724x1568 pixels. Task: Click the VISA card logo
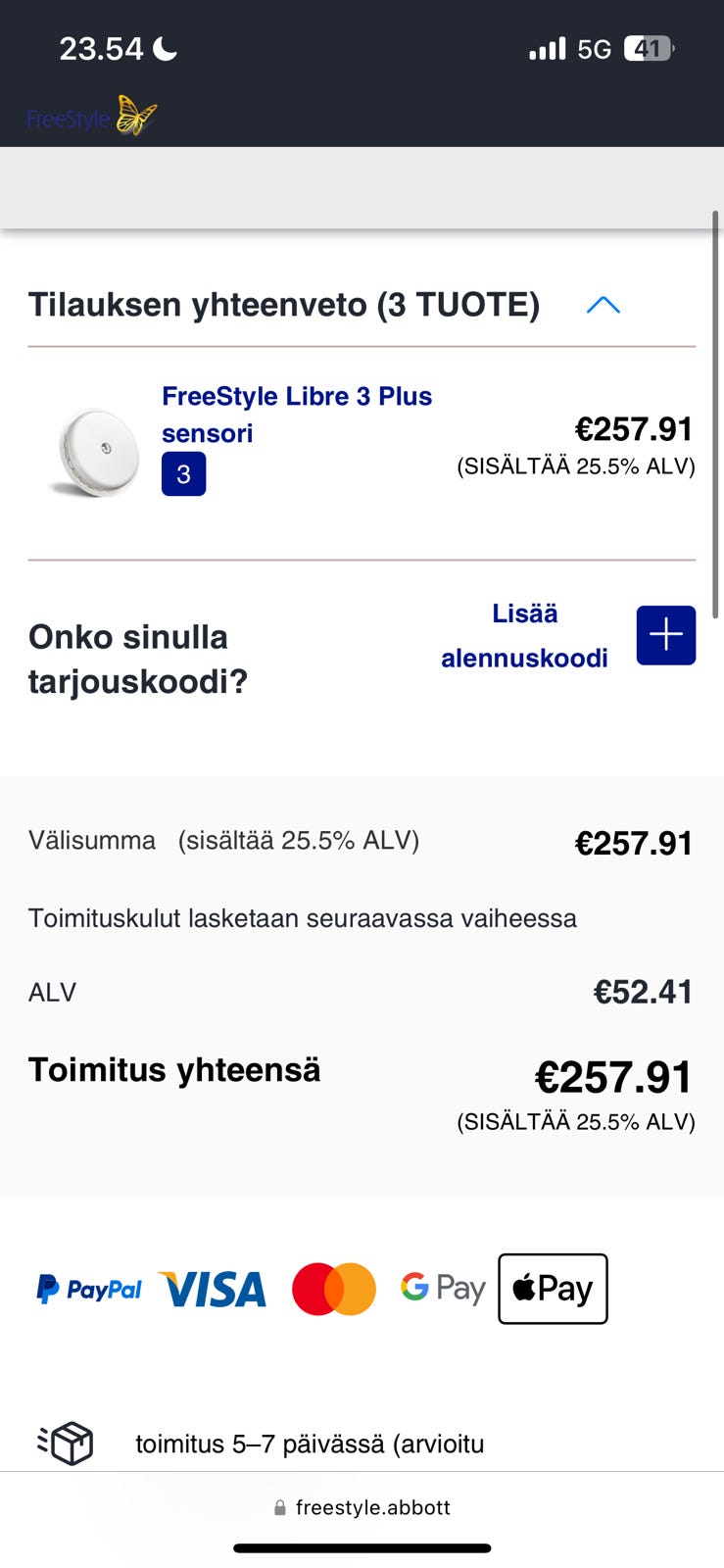pos(213,1289)
